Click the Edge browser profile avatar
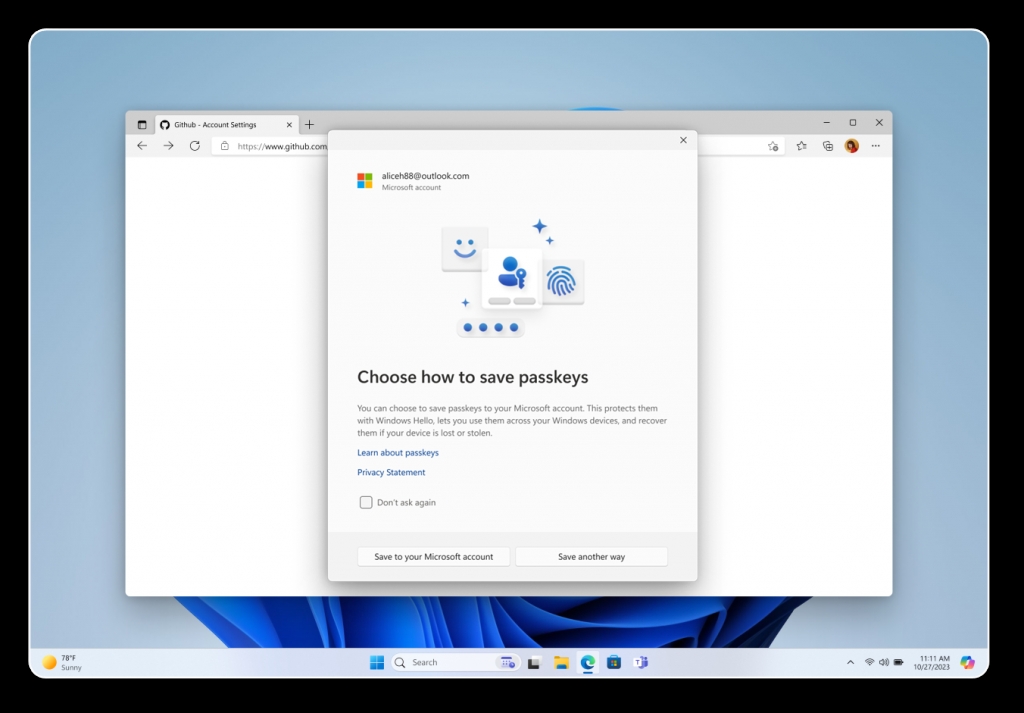1024x713 pixels. (x=851, y=146)
